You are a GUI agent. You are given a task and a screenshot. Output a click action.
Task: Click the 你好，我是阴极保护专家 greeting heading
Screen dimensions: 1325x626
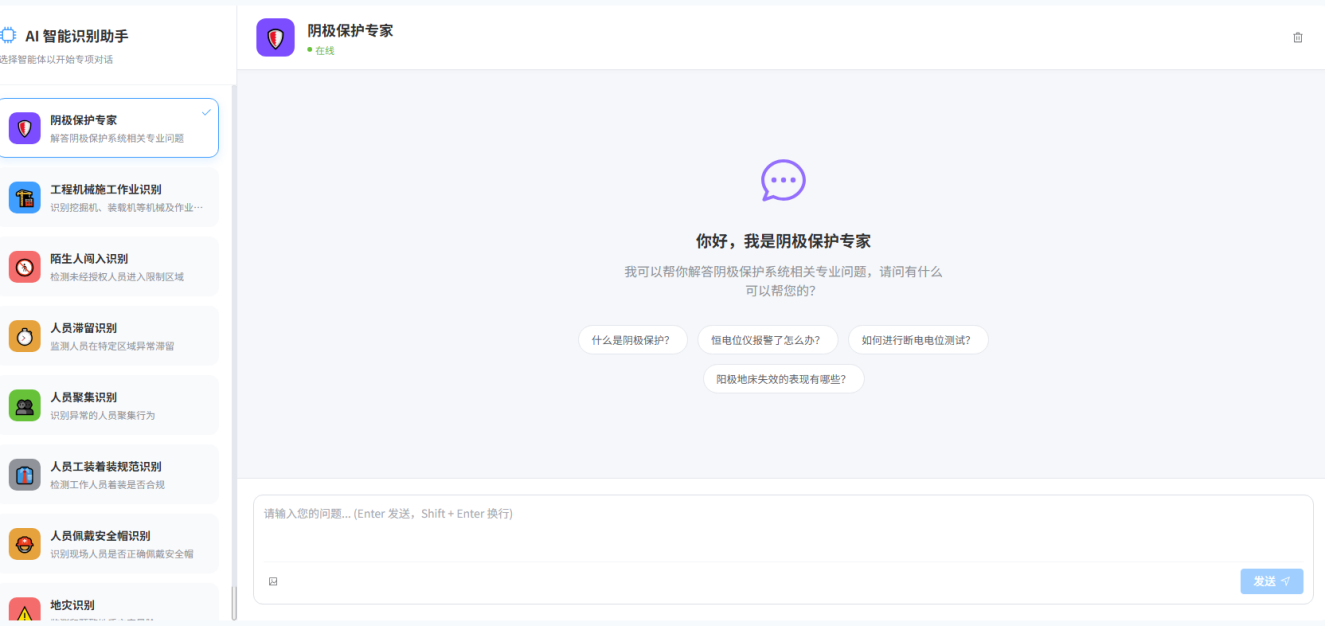(783, 241)
